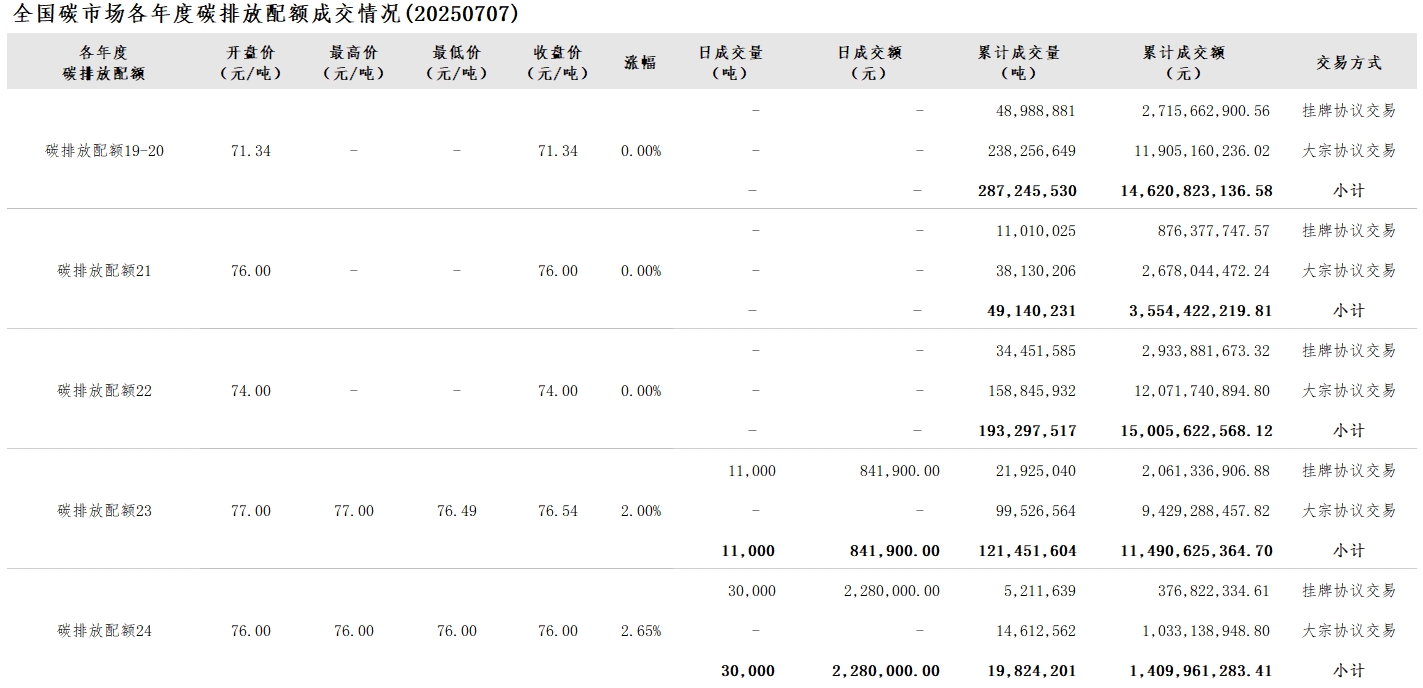Click the 2.65% price change cell
This screenshot has width=1423, height=688.
[x=641, y=631]
